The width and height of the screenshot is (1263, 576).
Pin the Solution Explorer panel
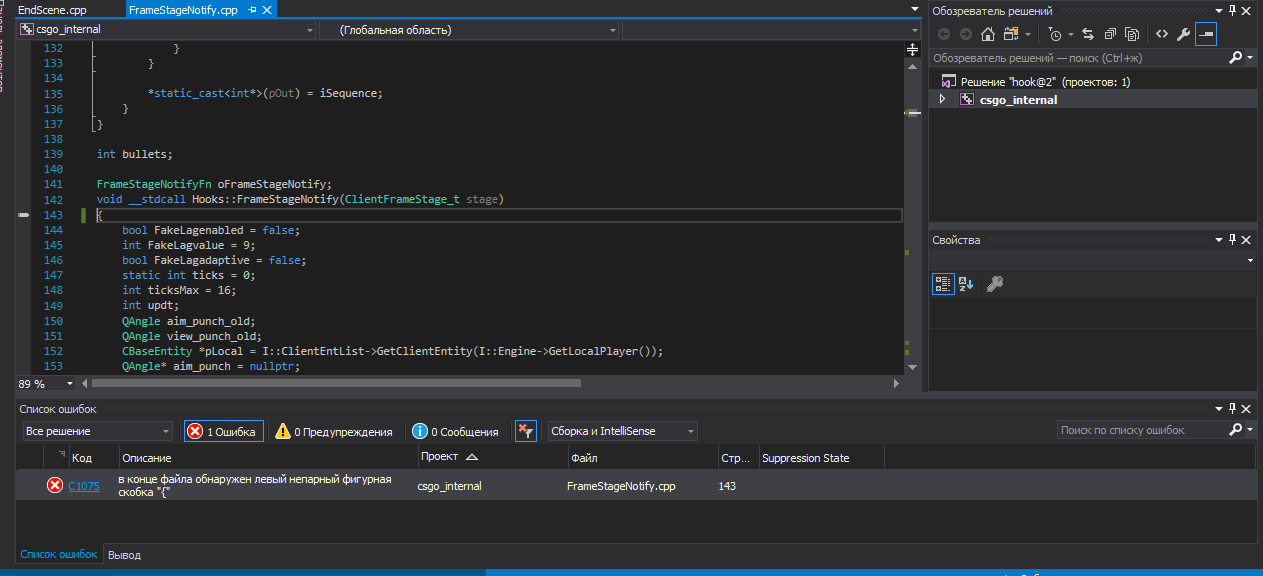point(1233,10)
